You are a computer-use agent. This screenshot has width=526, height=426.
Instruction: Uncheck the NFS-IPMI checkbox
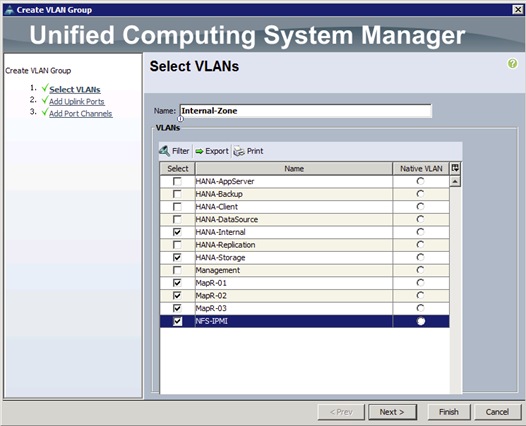(x=177, y=321)
